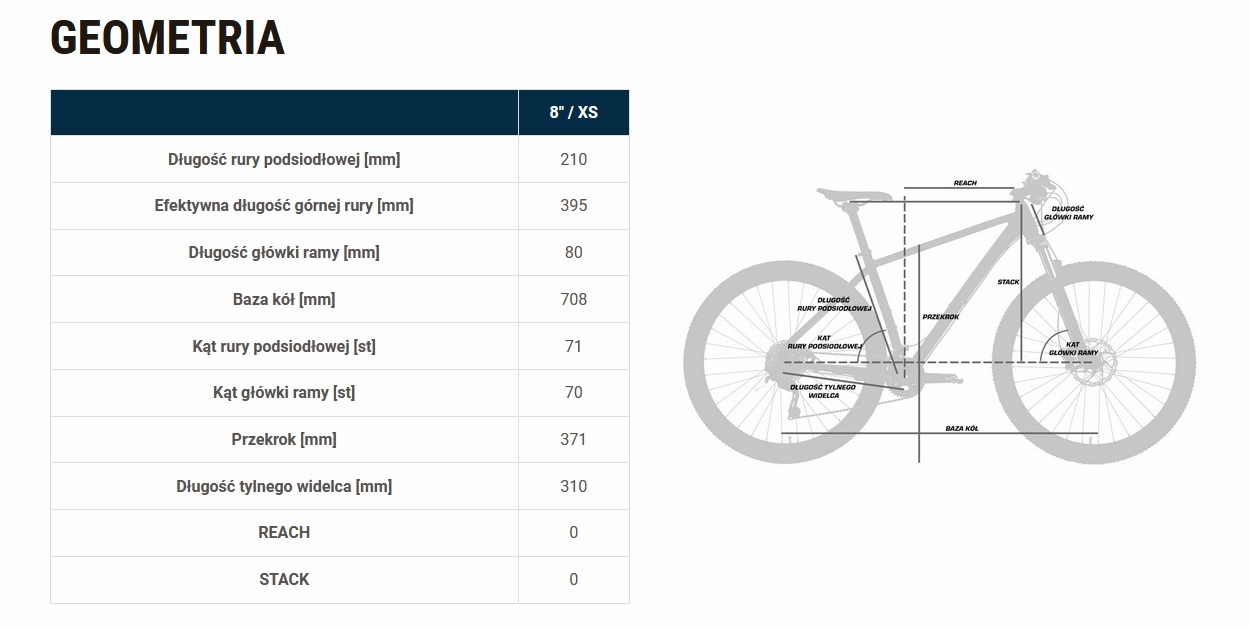
Task: Select the Długość główki ramy row
Action: click(x=284, y=252)
